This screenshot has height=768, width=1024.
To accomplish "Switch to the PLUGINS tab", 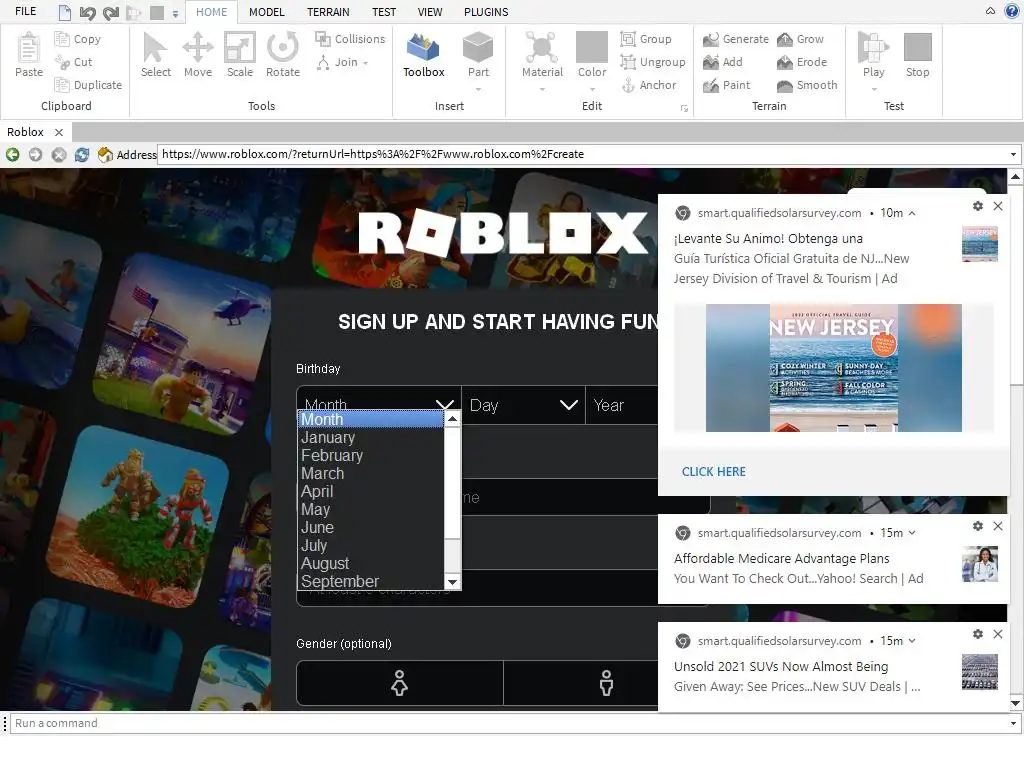I will click(x=486, y=12).
